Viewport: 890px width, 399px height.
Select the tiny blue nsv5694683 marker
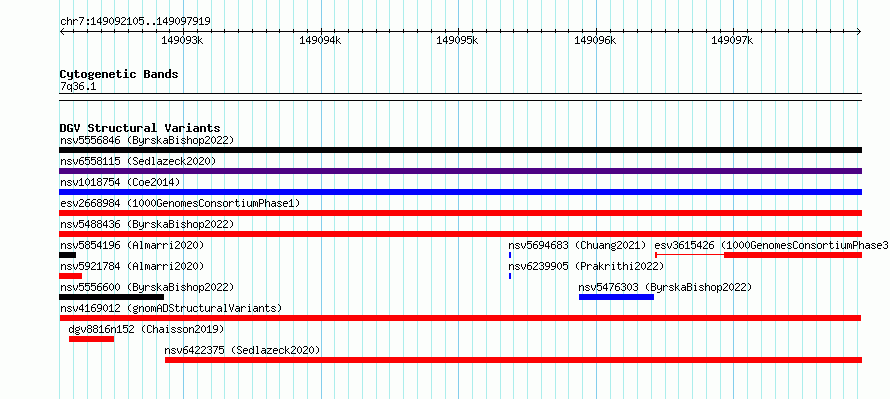pyautogui.click(x=510, y=255)
